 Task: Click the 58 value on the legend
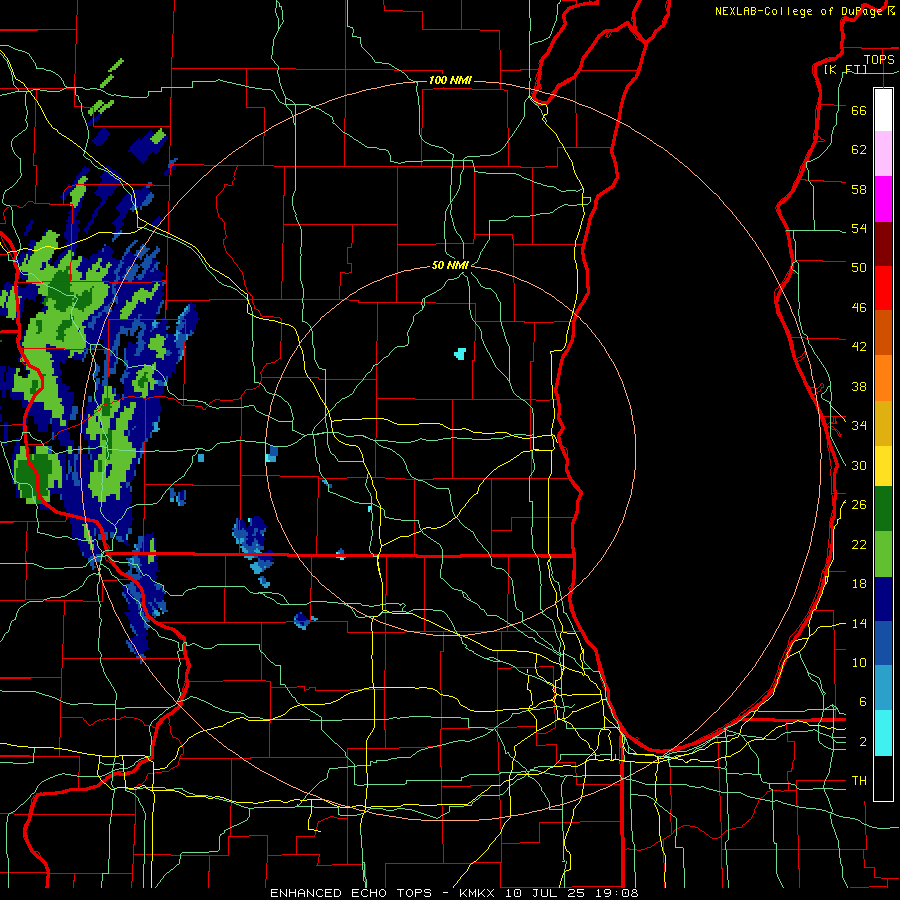click(x=859, y=189)
